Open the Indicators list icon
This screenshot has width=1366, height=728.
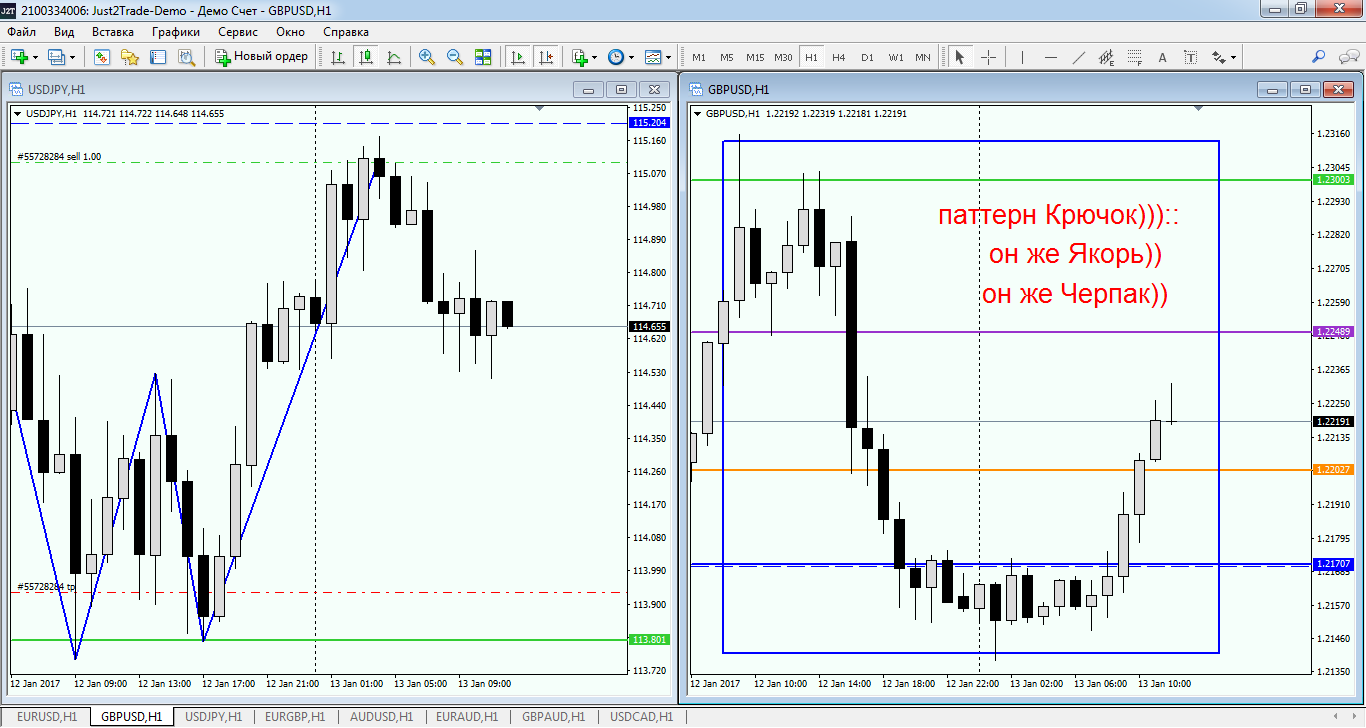[x=579, y=57]
